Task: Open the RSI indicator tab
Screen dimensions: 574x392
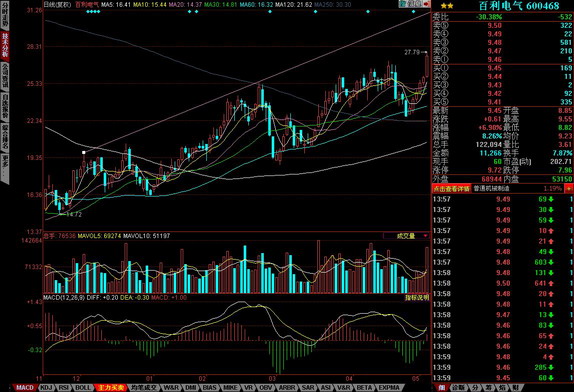Action: (x=64, y=387)
